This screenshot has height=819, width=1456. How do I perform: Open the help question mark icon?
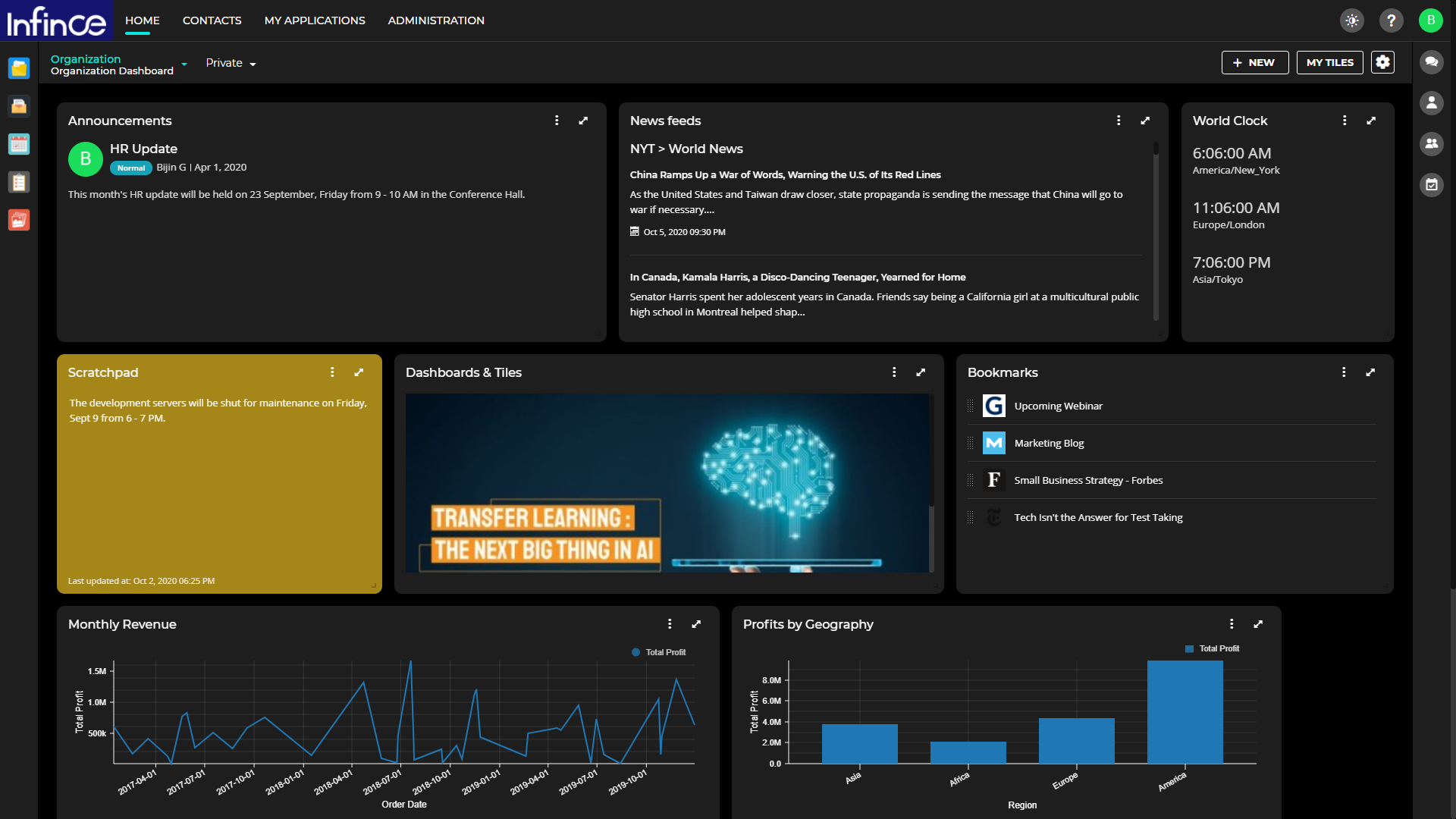click(x=1392, y=20)
